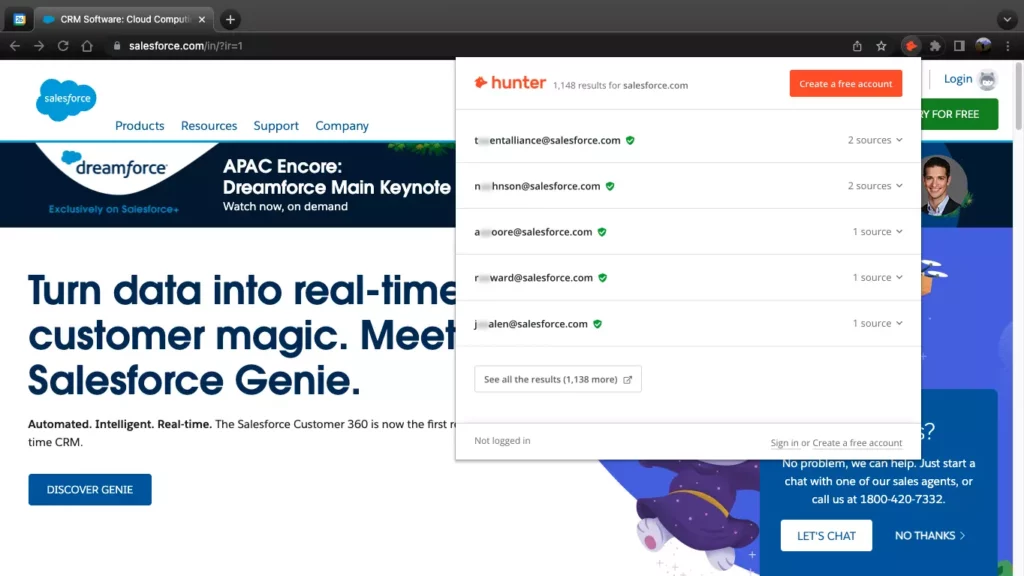The height and width of the screenshot is (576, 1024).
Task: Click the home icon next to the address bar
Action: coord(87,45)
